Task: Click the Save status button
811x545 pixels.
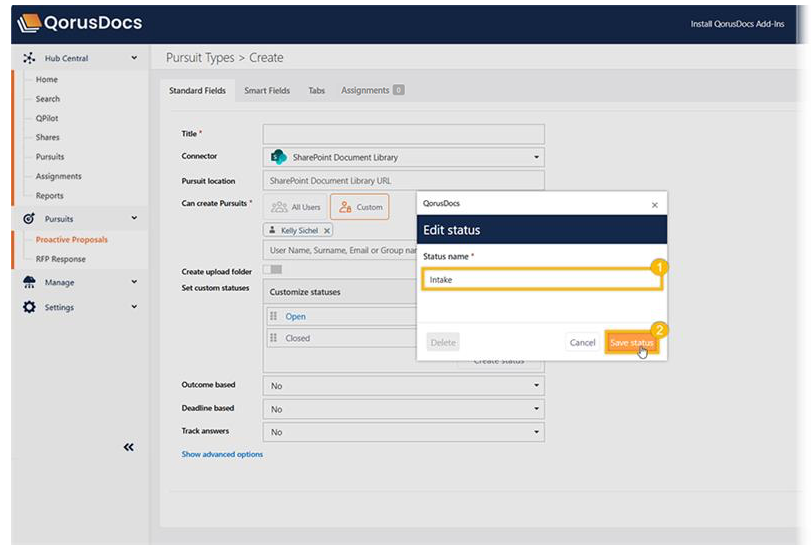Action: pos(631,343)
